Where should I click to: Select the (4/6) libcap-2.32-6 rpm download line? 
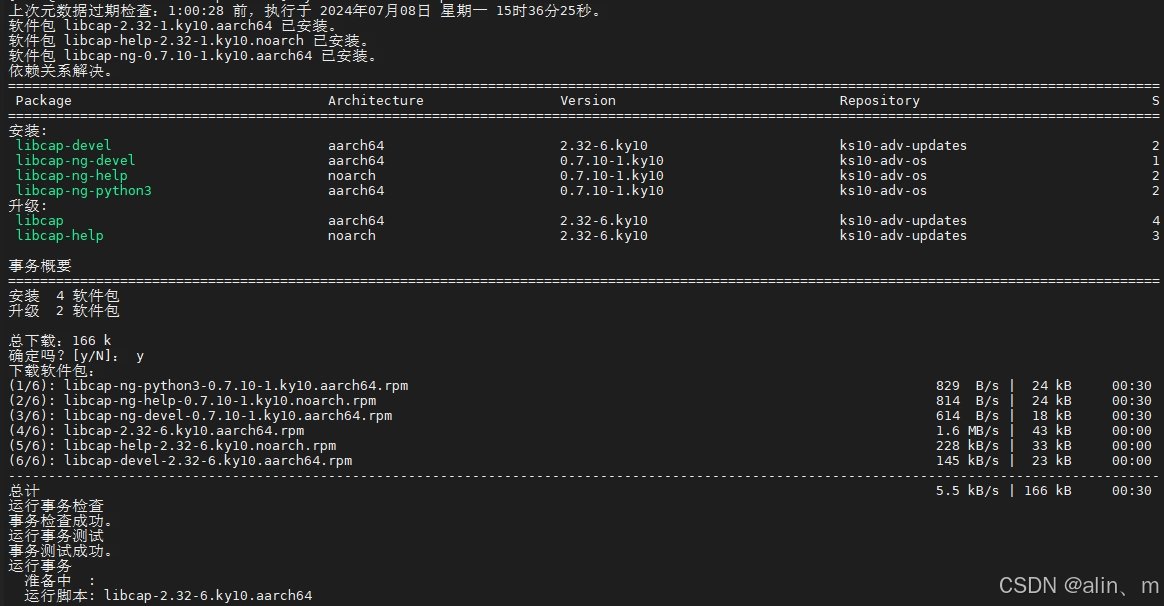point(156,431)
